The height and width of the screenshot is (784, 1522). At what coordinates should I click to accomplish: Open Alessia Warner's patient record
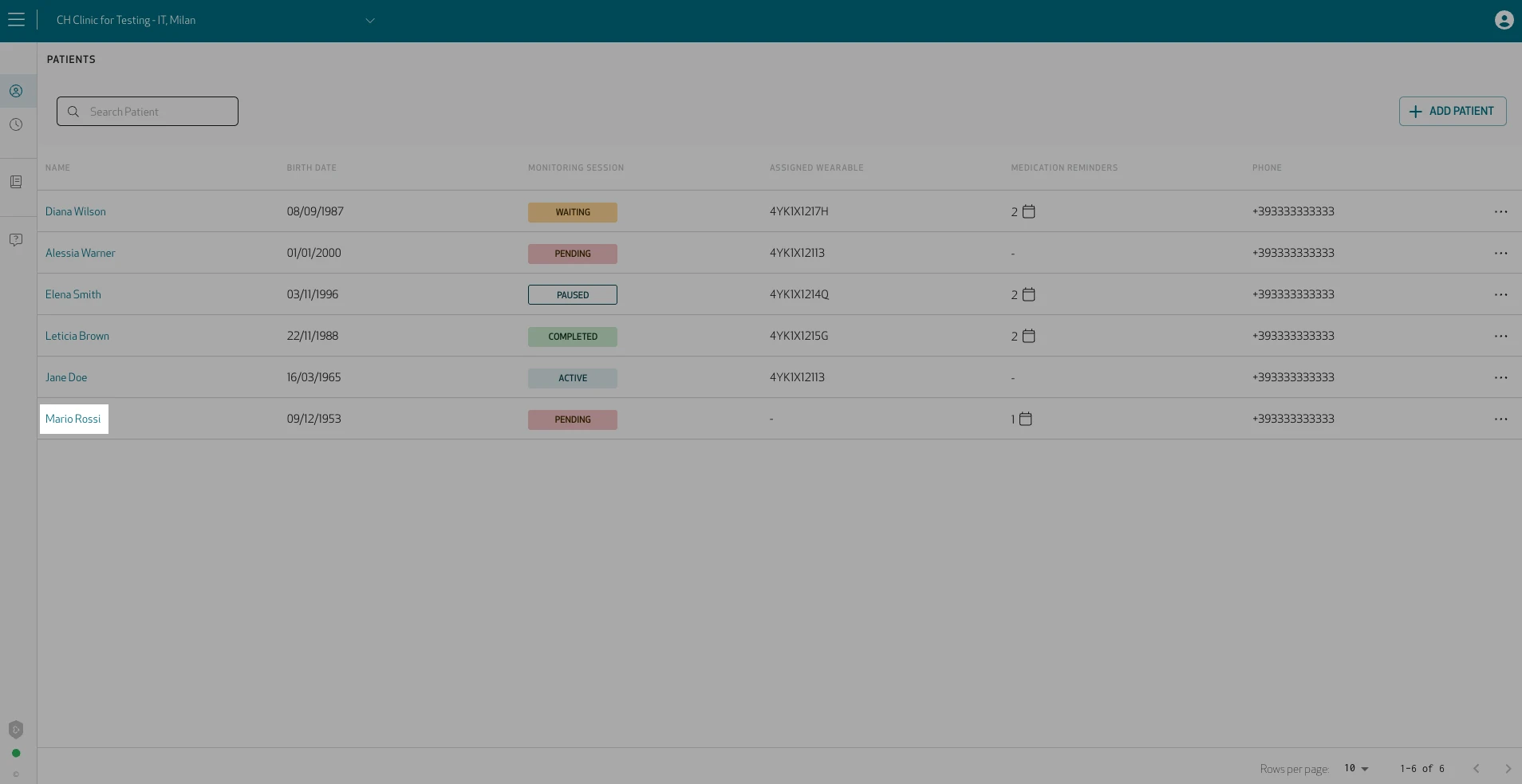tap(81, 253)
